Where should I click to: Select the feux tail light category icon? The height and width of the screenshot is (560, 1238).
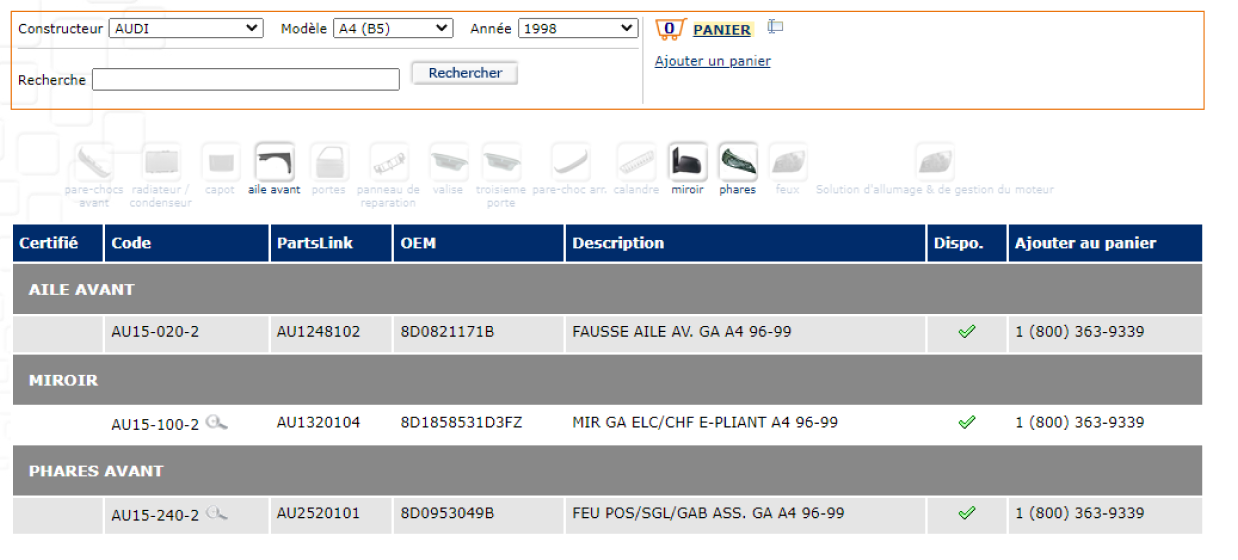pos(788,162)
